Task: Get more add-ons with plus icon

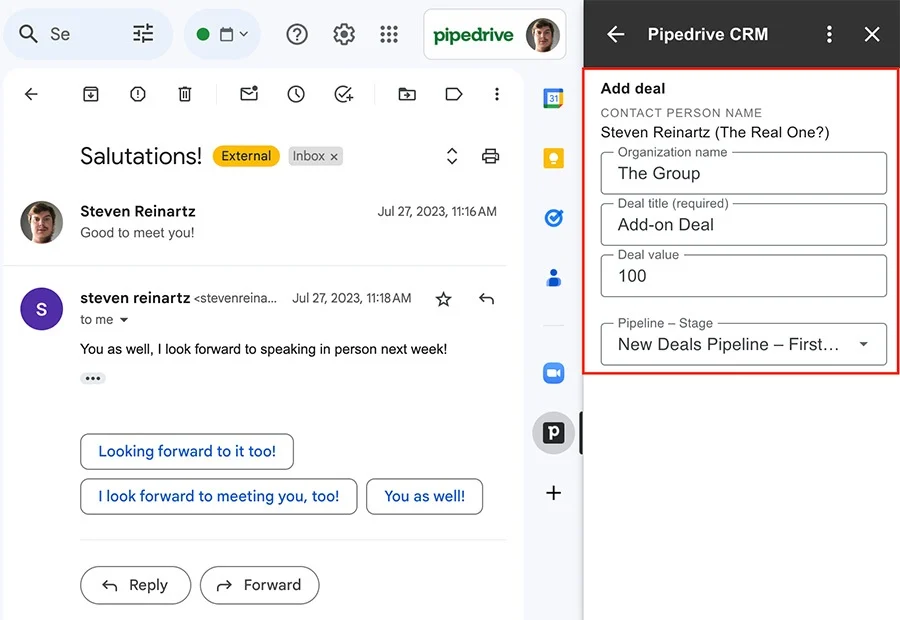Action: (553, 493)
